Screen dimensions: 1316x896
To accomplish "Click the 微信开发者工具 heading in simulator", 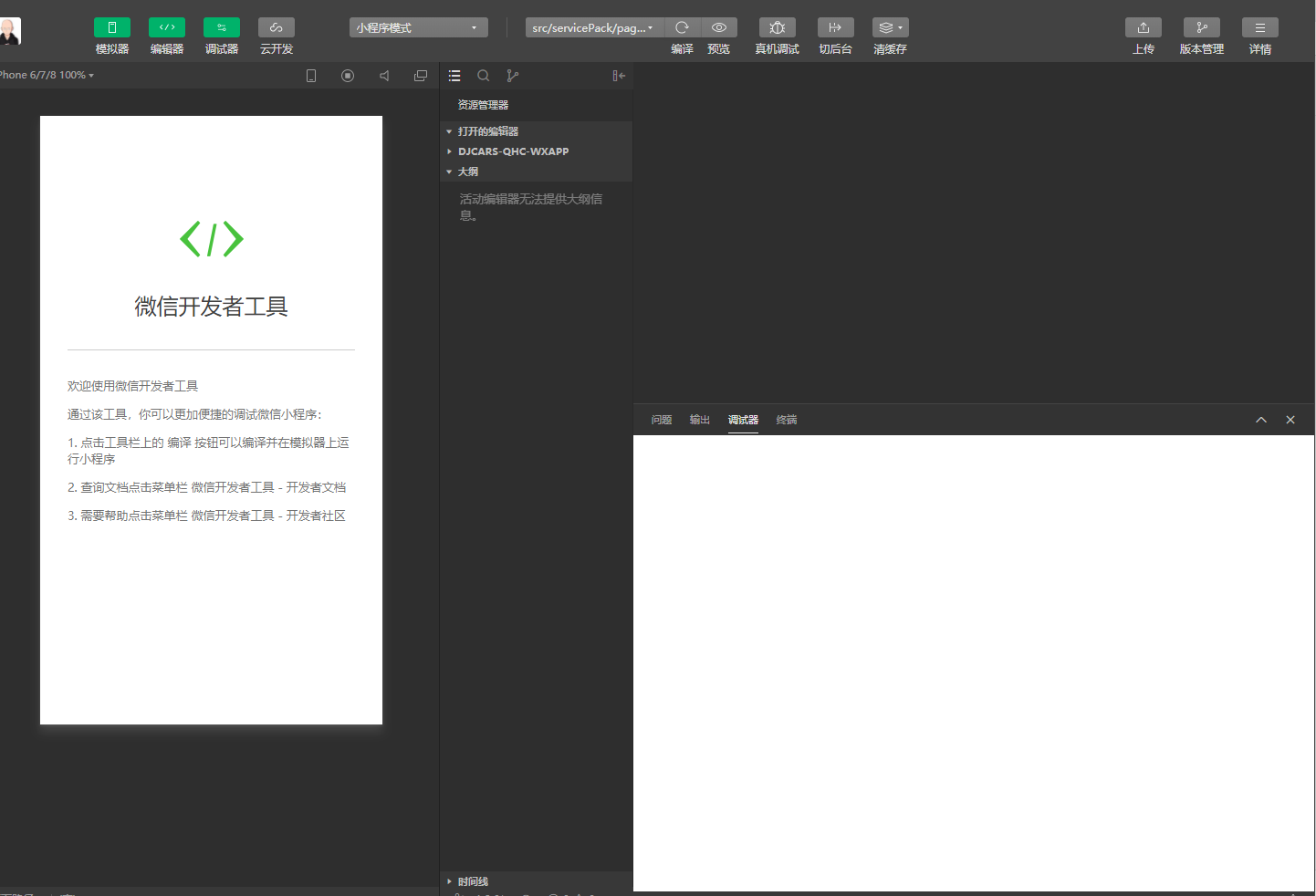I will coord(212,307).
